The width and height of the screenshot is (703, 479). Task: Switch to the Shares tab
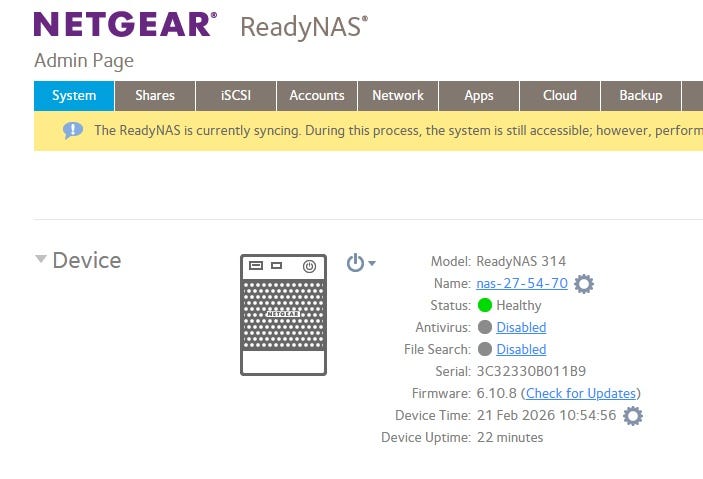155,96
